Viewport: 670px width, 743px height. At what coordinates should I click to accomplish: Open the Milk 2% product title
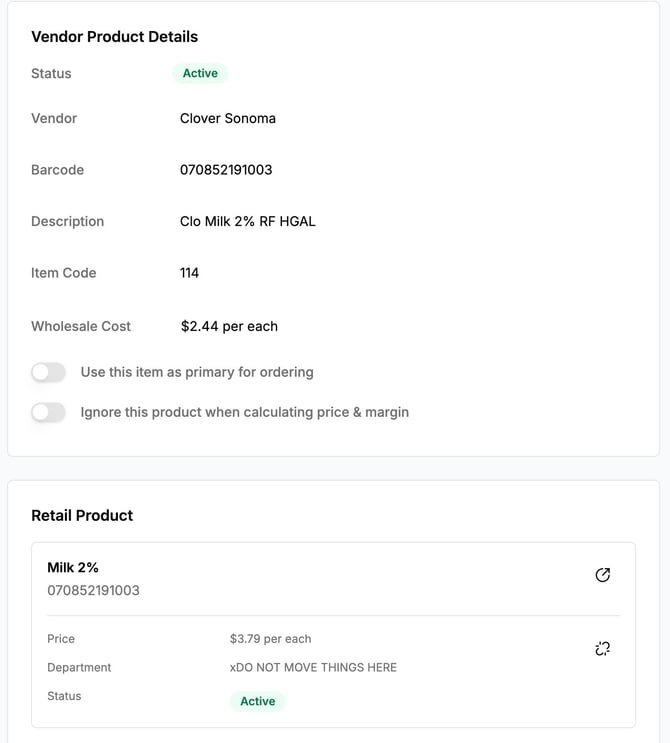pos(73,567)
